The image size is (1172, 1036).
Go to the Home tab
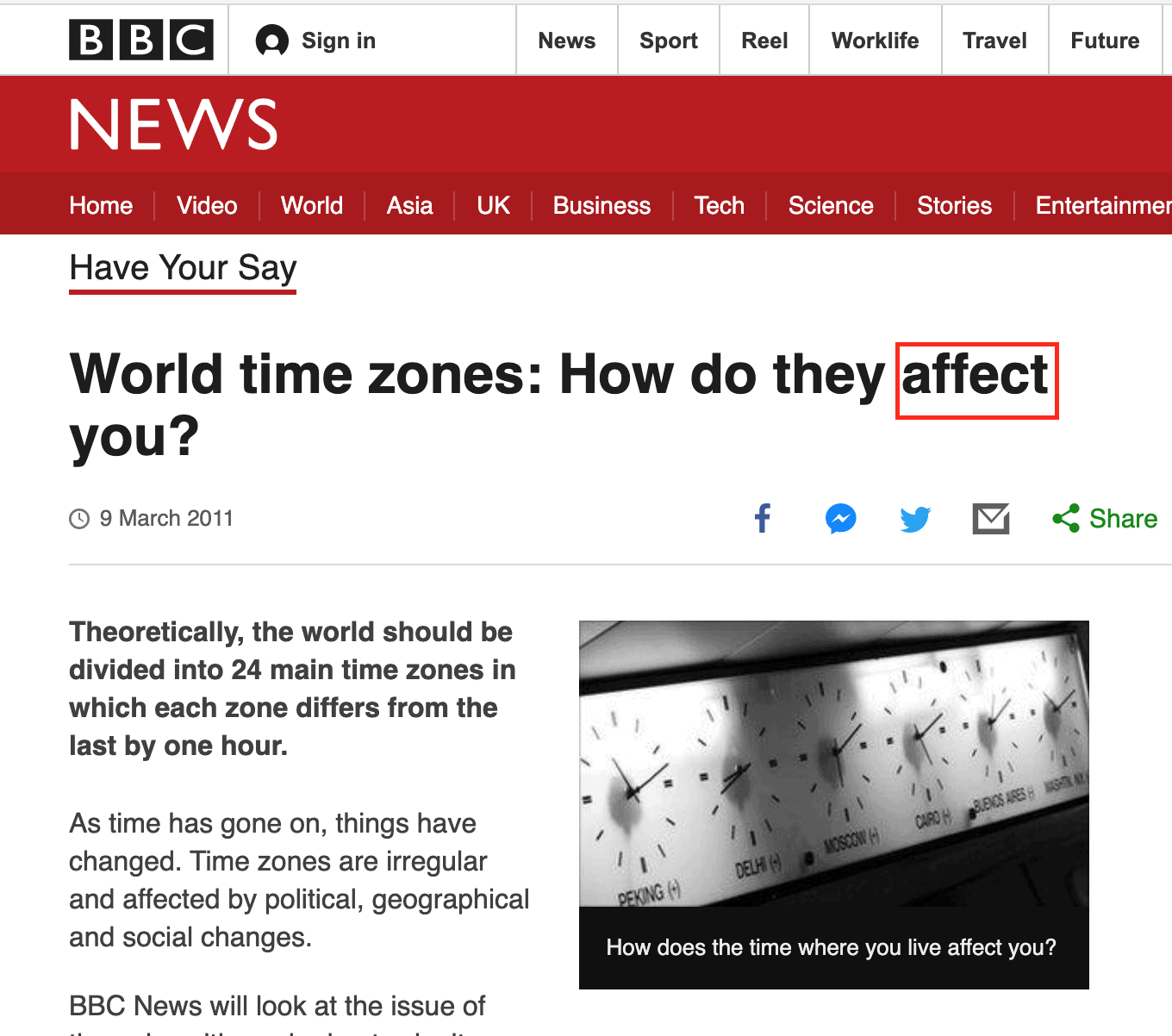[x=101, y=205]
